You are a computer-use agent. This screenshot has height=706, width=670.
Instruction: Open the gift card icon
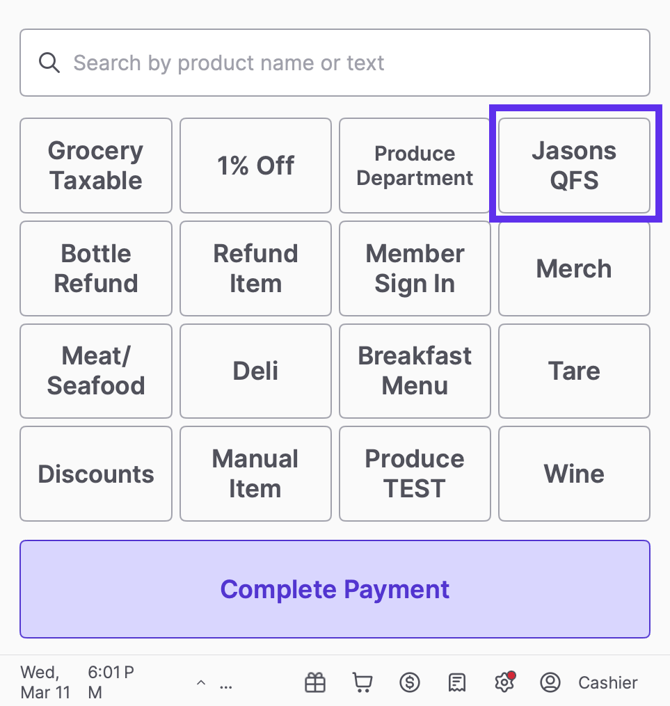[x=315, y=683]
